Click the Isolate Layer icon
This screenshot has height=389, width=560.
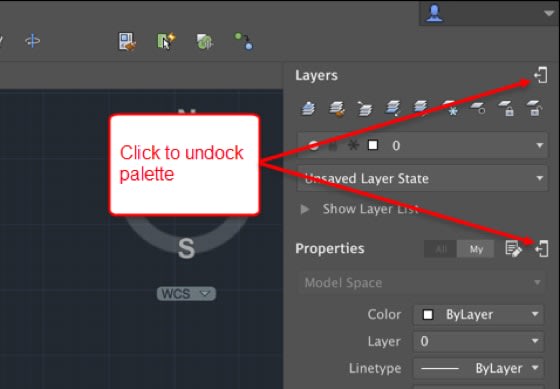392,108
